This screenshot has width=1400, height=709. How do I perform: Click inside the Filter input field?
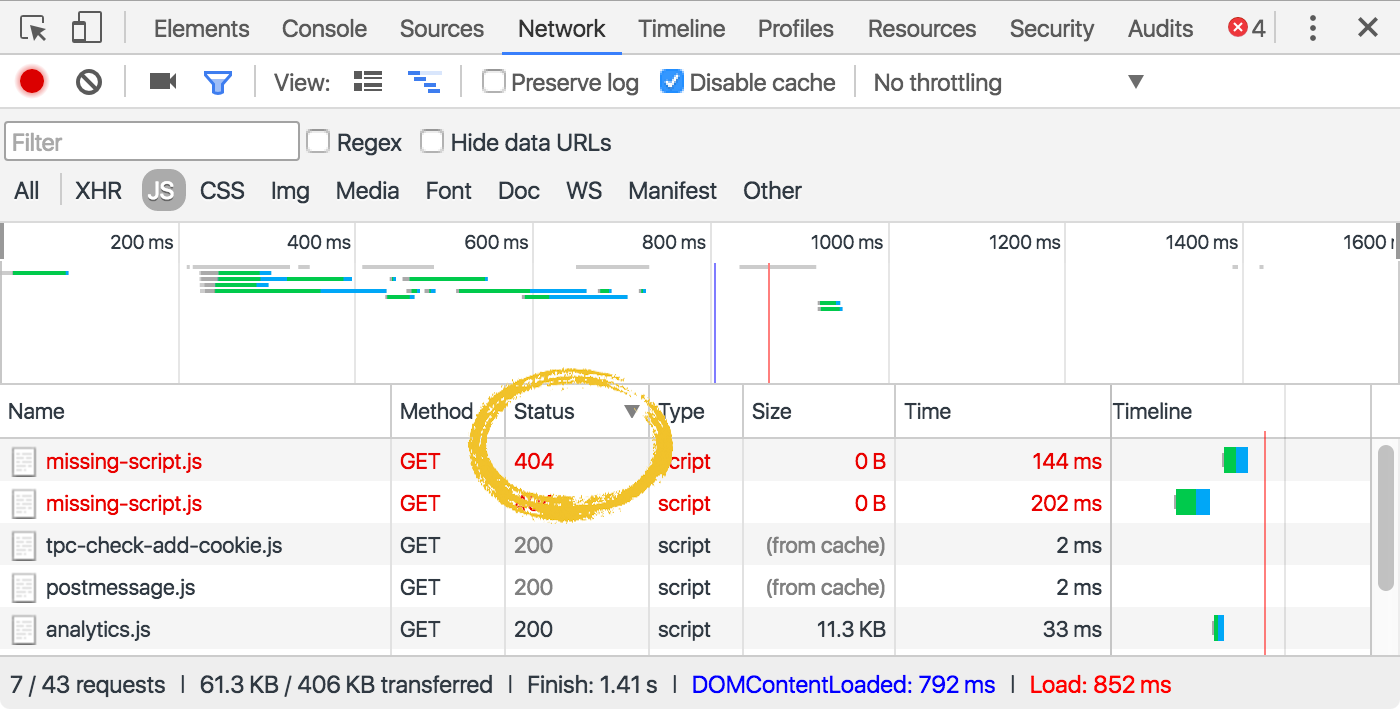click(150, 141)
